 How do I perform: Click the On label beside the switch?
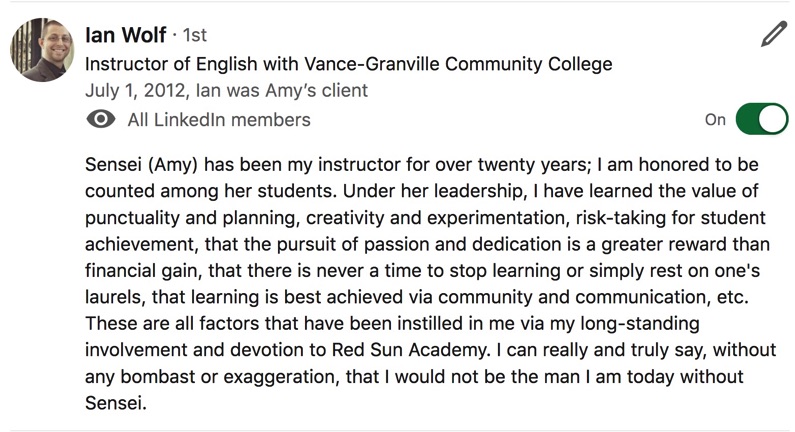[x=715, y=120]
